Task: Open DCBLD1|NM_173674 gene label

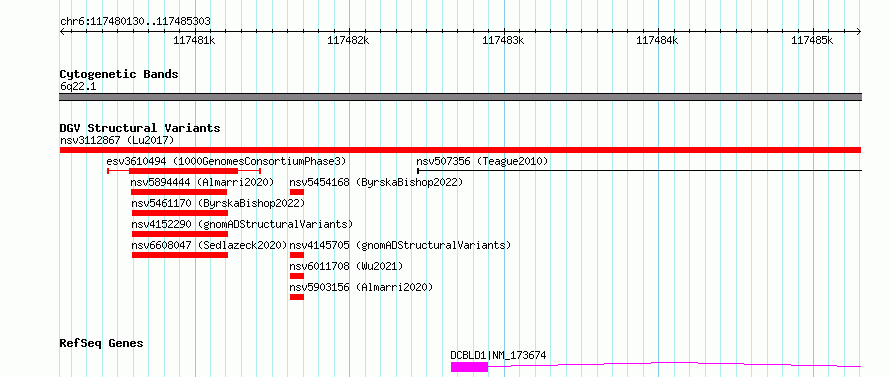Action: tap(498, 355)
